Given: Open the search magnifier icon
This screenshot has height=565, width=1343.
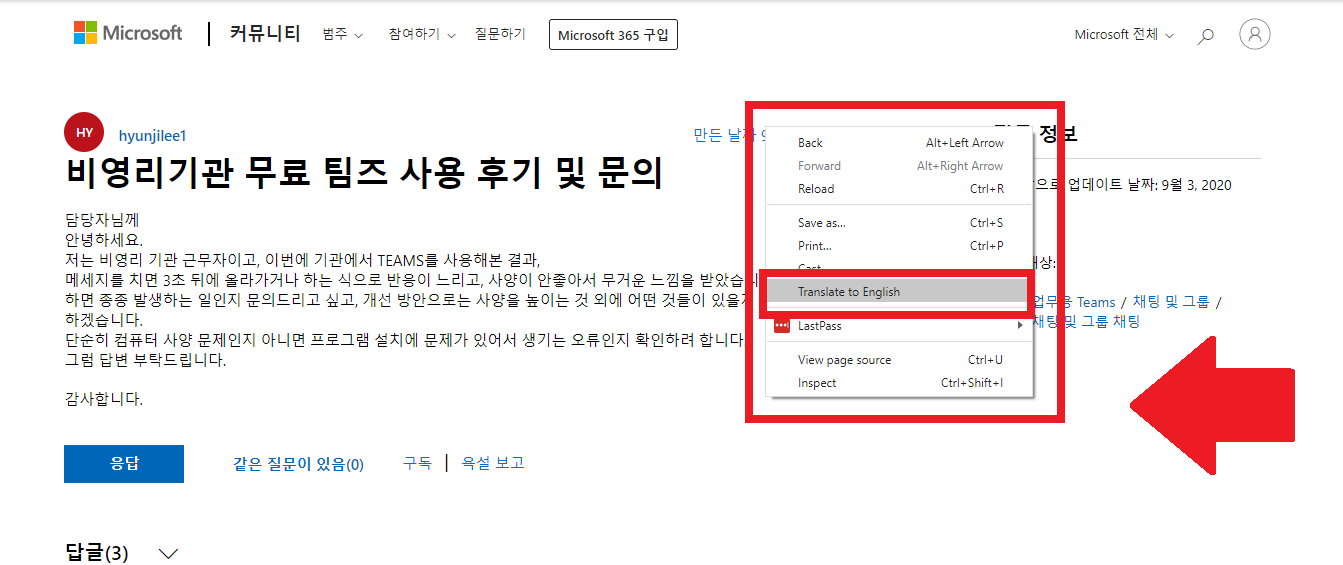Looking at the screenshot, I should pyautogui.click(x=1206, y=36).
